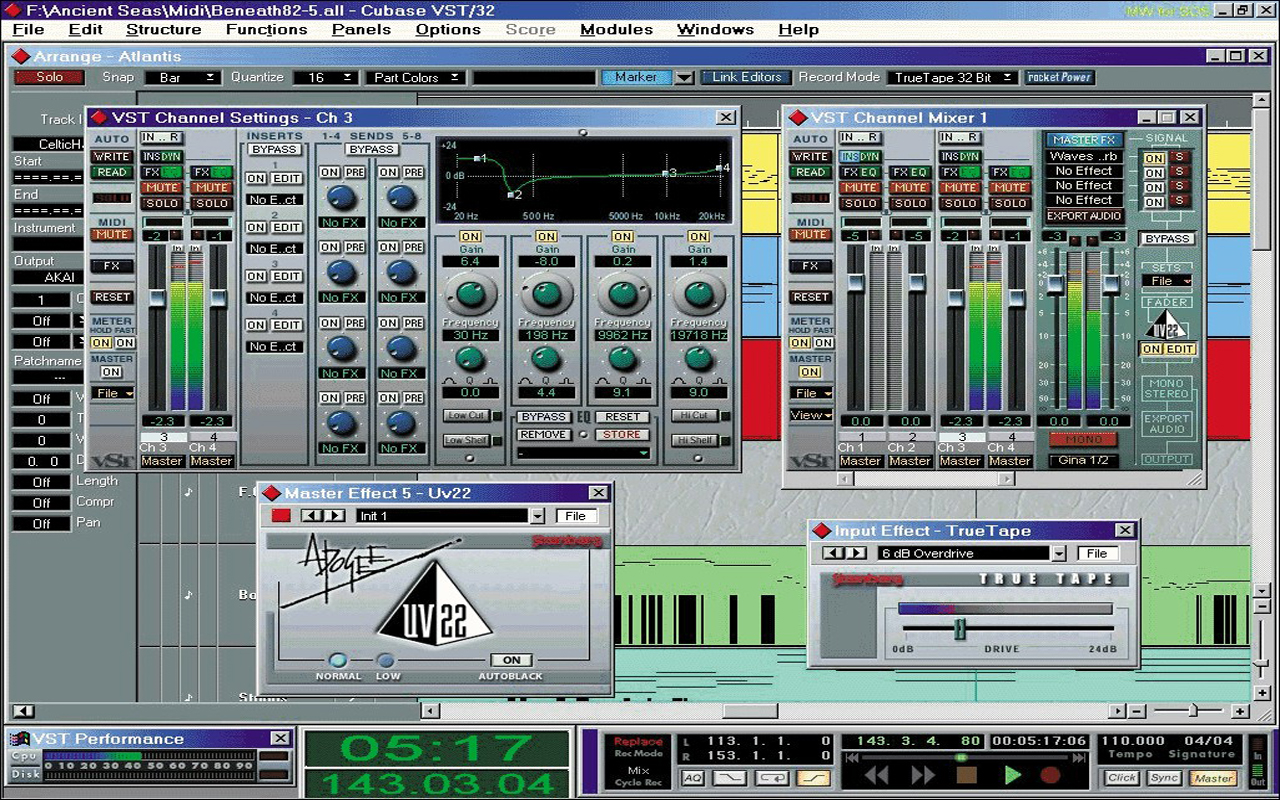Open the Modules menu
The height and width of the screenshot is (800, 1280).
[616, 29]
